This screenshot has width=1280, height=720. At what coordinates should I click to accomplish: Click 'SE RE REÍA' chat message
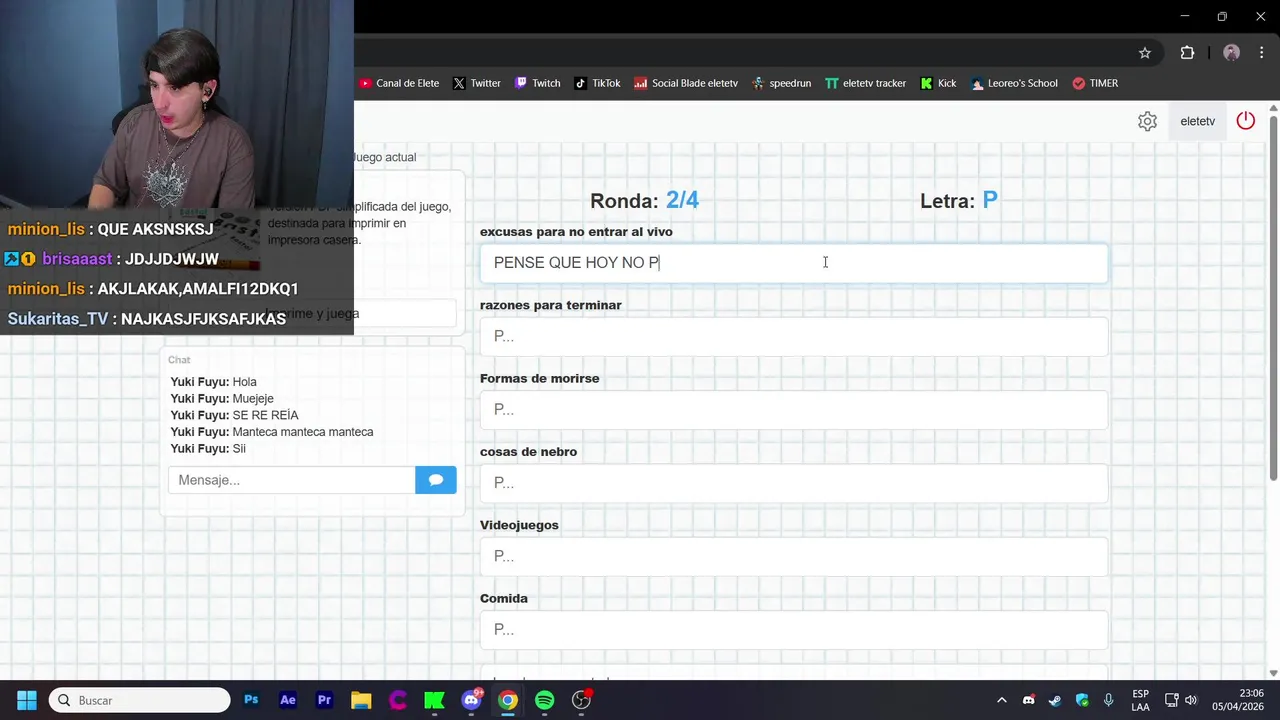[x=265, y=415]
